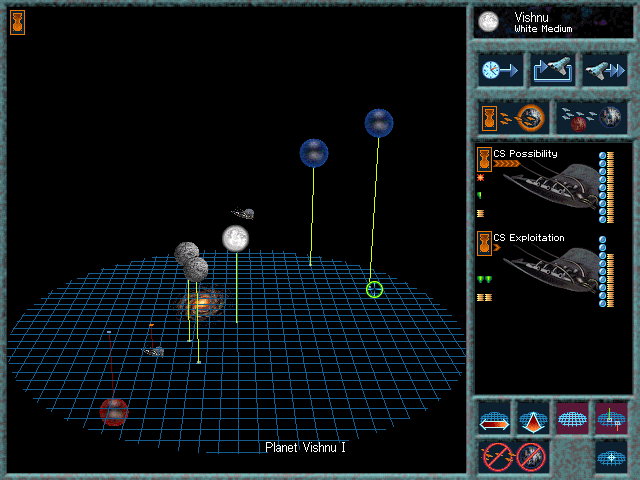The height and width of the screenshot is (480, 640).
Task: Click the tilt/zoom cone view icon
Action: click(x=533, y=419)
